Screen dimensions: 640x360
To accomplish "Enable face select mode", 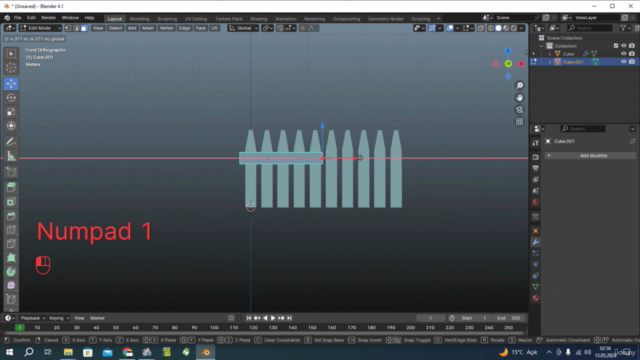I will 84,28.
